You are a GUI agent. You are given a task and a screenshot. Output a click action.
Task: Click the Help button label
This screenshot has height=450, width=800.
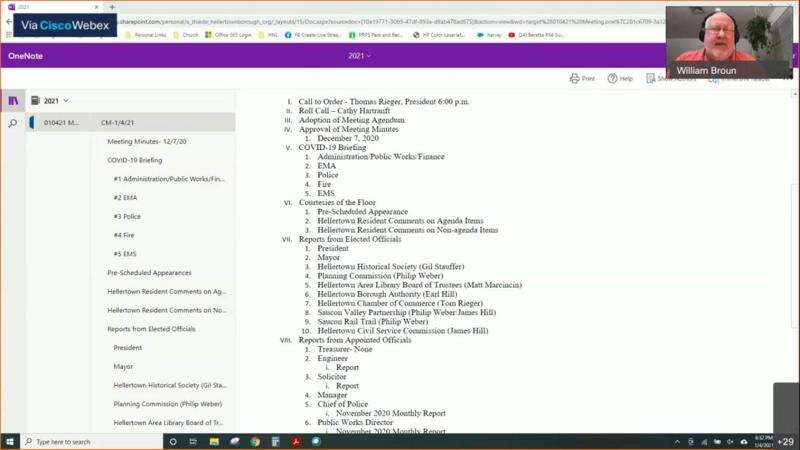click(x=626, y=79)
